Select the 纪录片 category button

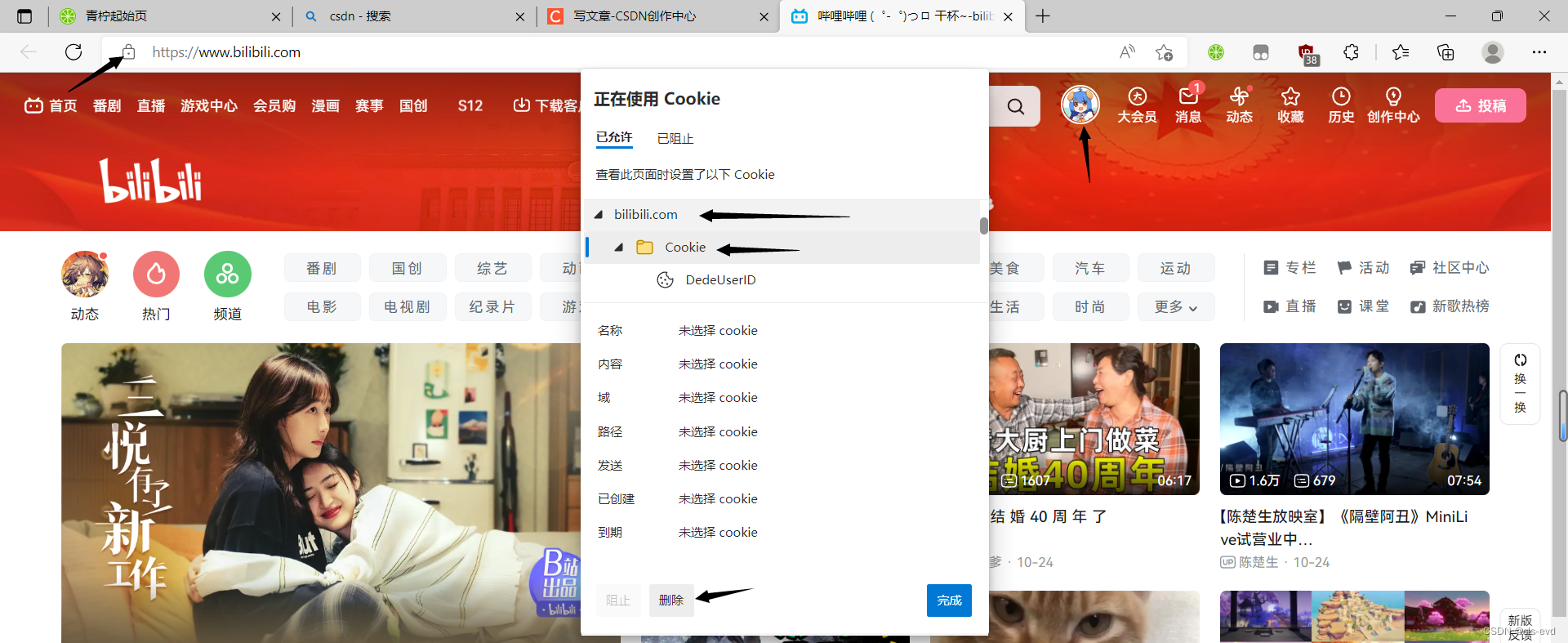[492, 307]
